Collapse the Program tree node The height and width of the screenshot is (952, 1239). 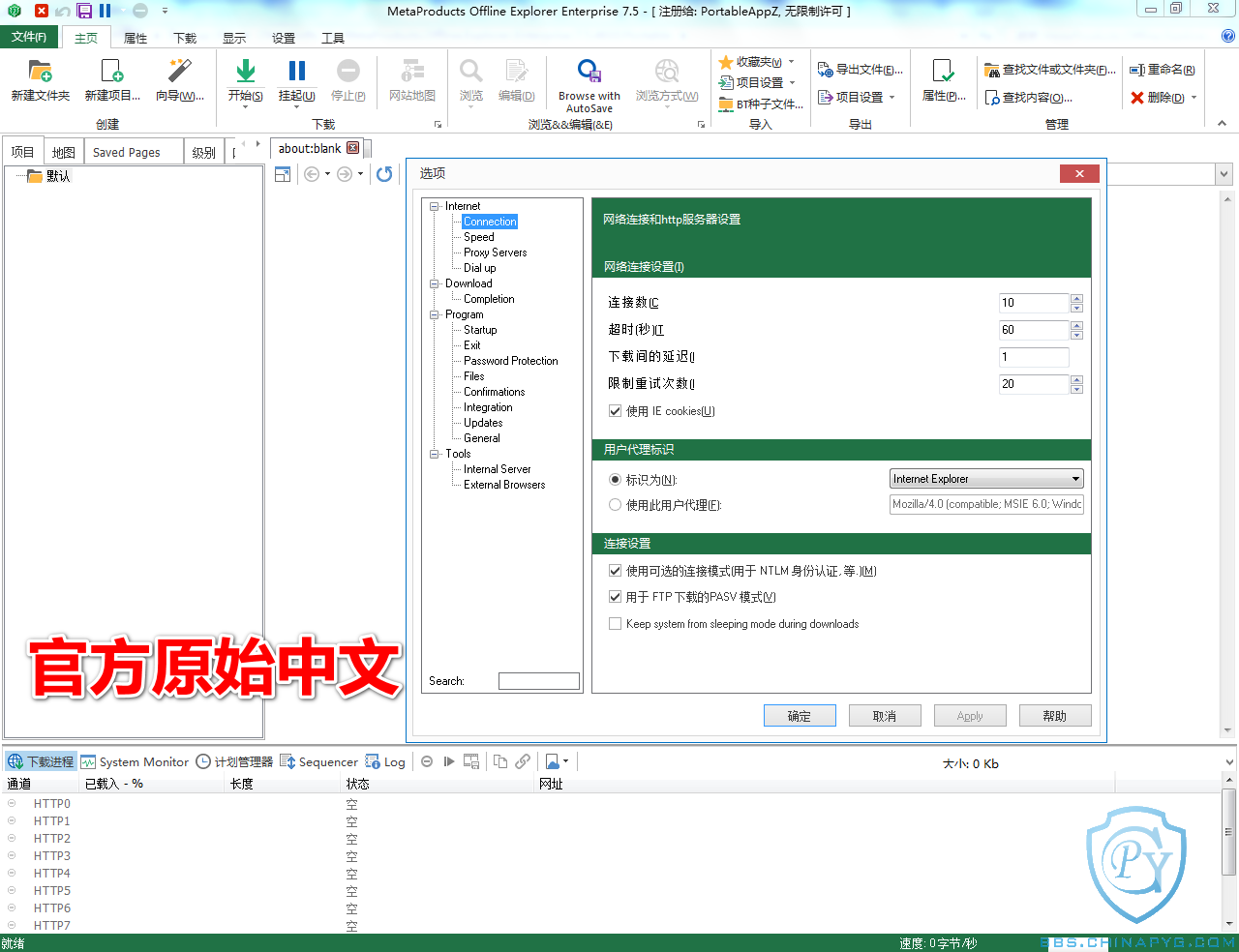click(x=435, y=314)
